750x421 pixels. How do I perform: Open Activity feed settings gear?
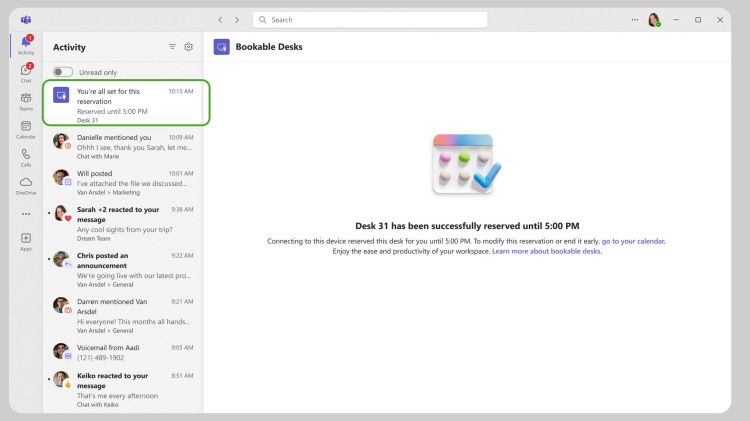(x=188, y=46)
